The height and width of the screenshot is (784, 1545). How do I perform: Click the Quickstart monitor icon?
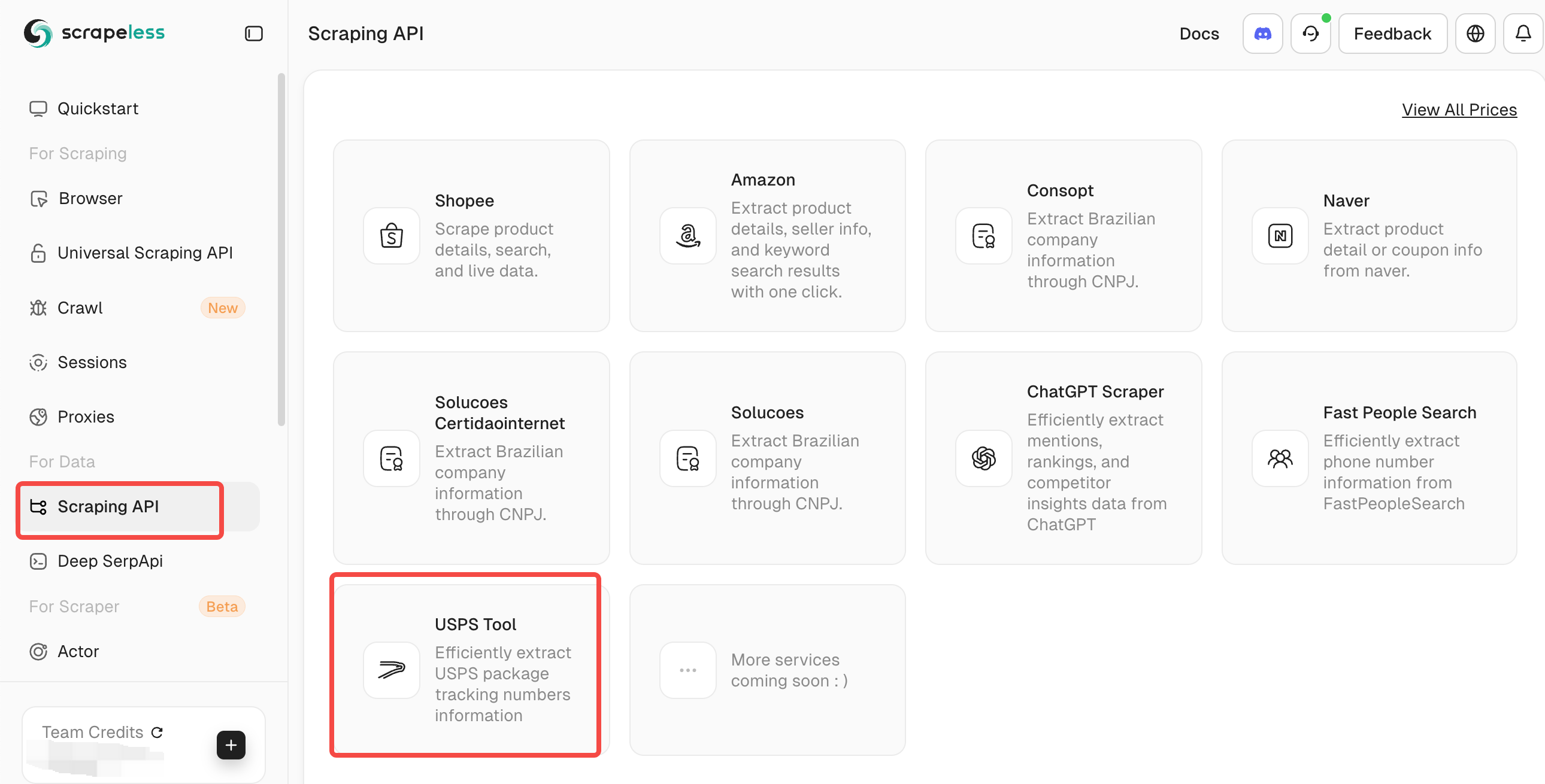38,109
